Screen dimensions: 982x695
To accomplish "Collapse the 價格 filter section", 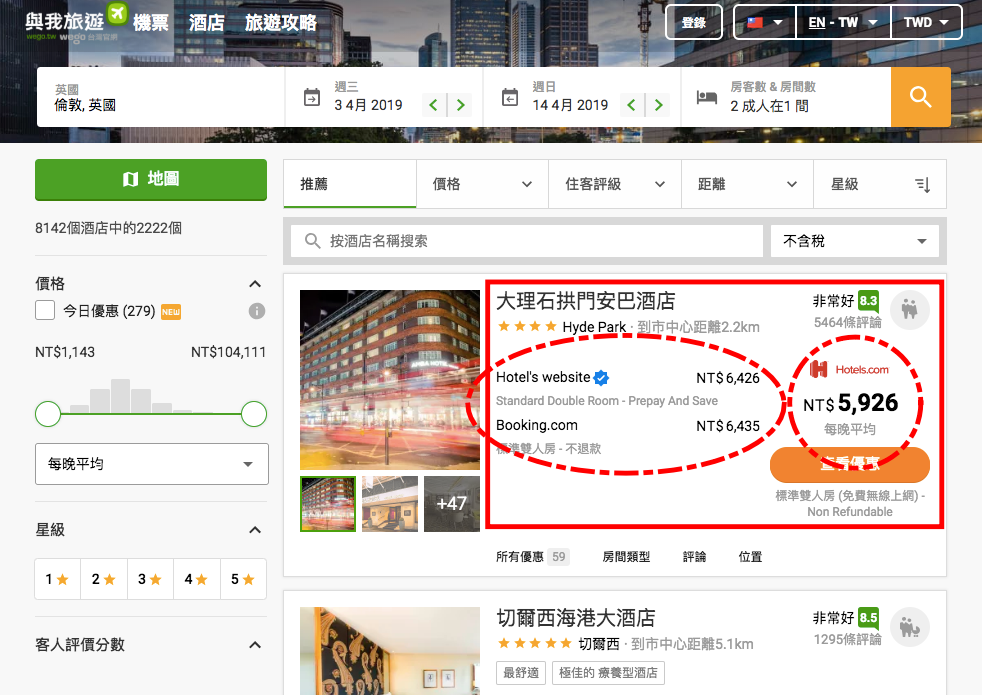I will click(x=255, y=284).
